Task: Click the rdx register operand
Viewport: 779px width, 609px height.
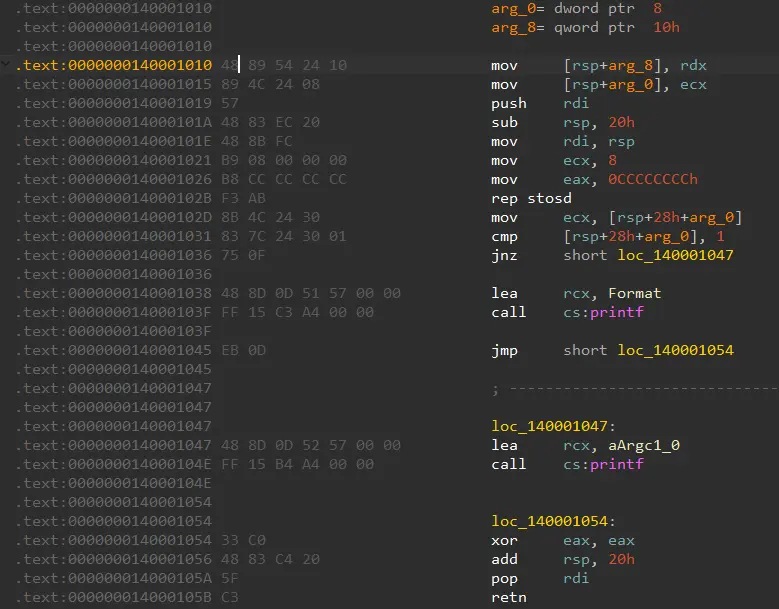Action: 694,65
